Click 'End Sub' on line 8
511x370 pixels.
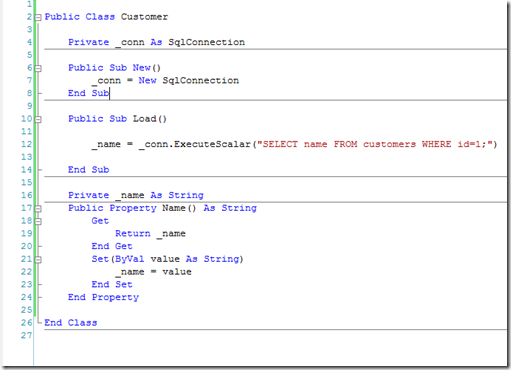pos(88,93)
